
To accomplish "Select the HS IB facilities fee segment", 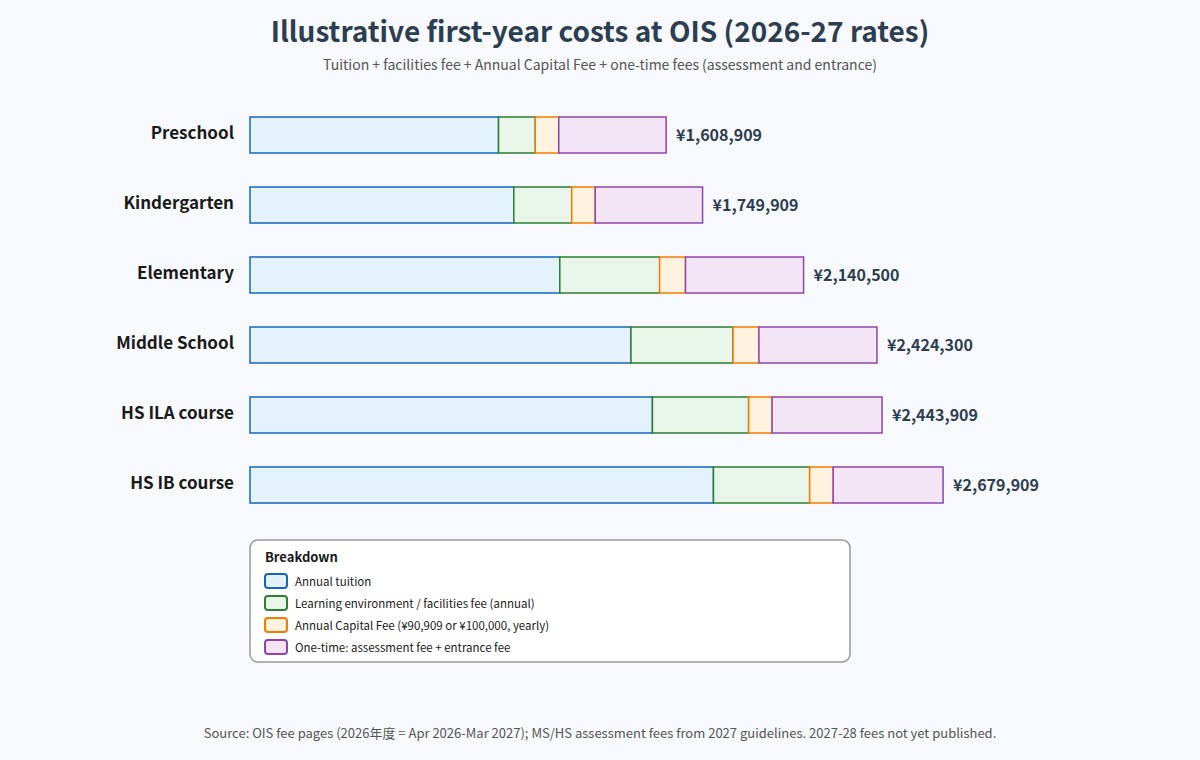I will pyautogui.click(x=762, y=485).
